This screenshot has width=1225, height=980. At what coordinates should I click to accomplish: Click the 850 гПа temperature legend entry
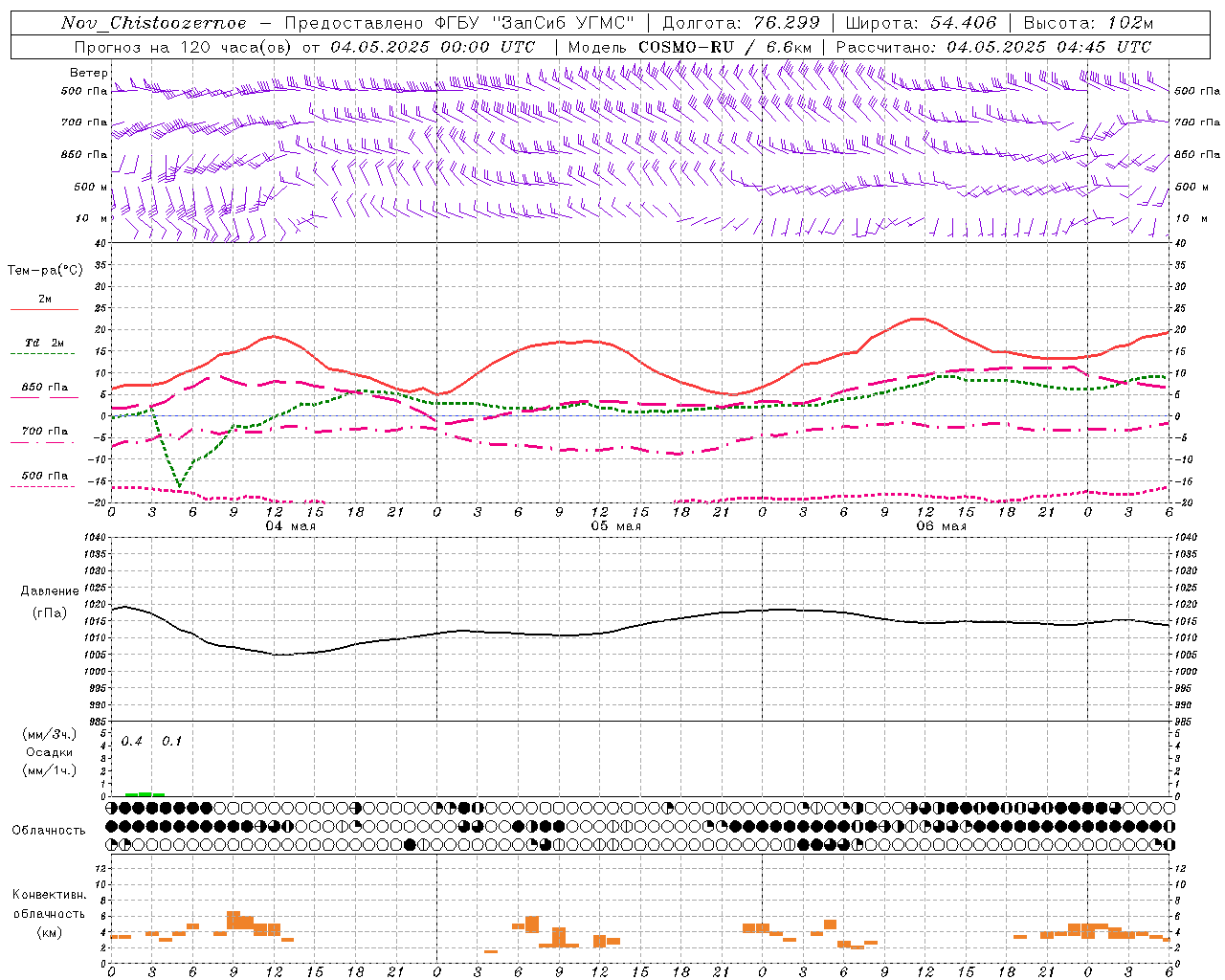pyautogui.click(x=44, y=388)
